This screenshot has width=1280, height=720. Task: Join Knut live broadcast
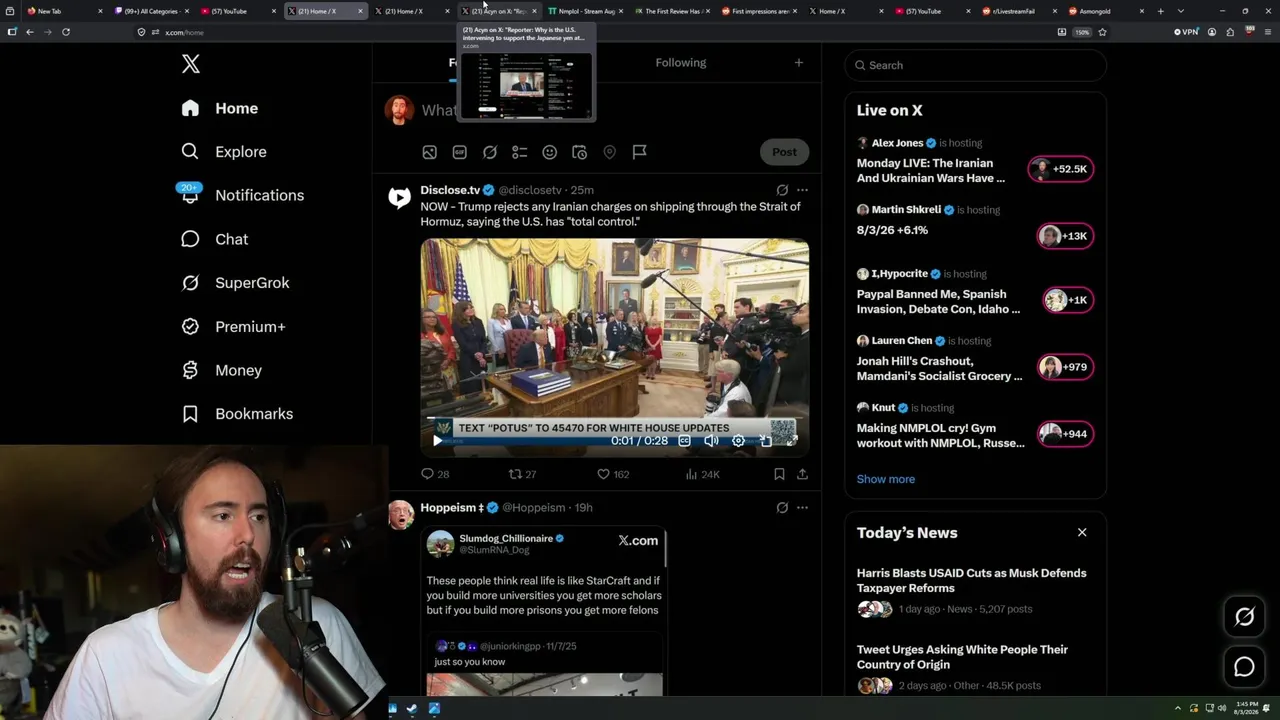coord(1065,434)
